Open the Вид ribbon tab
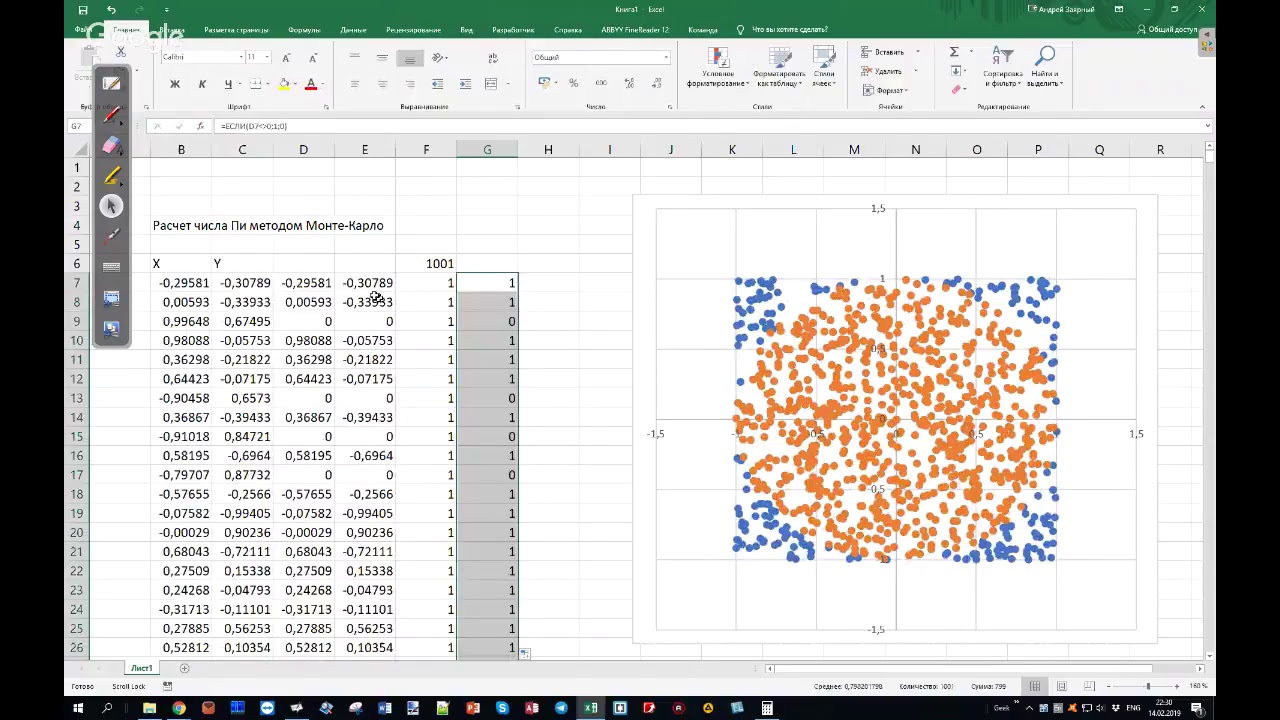 [x=466, y=30]
